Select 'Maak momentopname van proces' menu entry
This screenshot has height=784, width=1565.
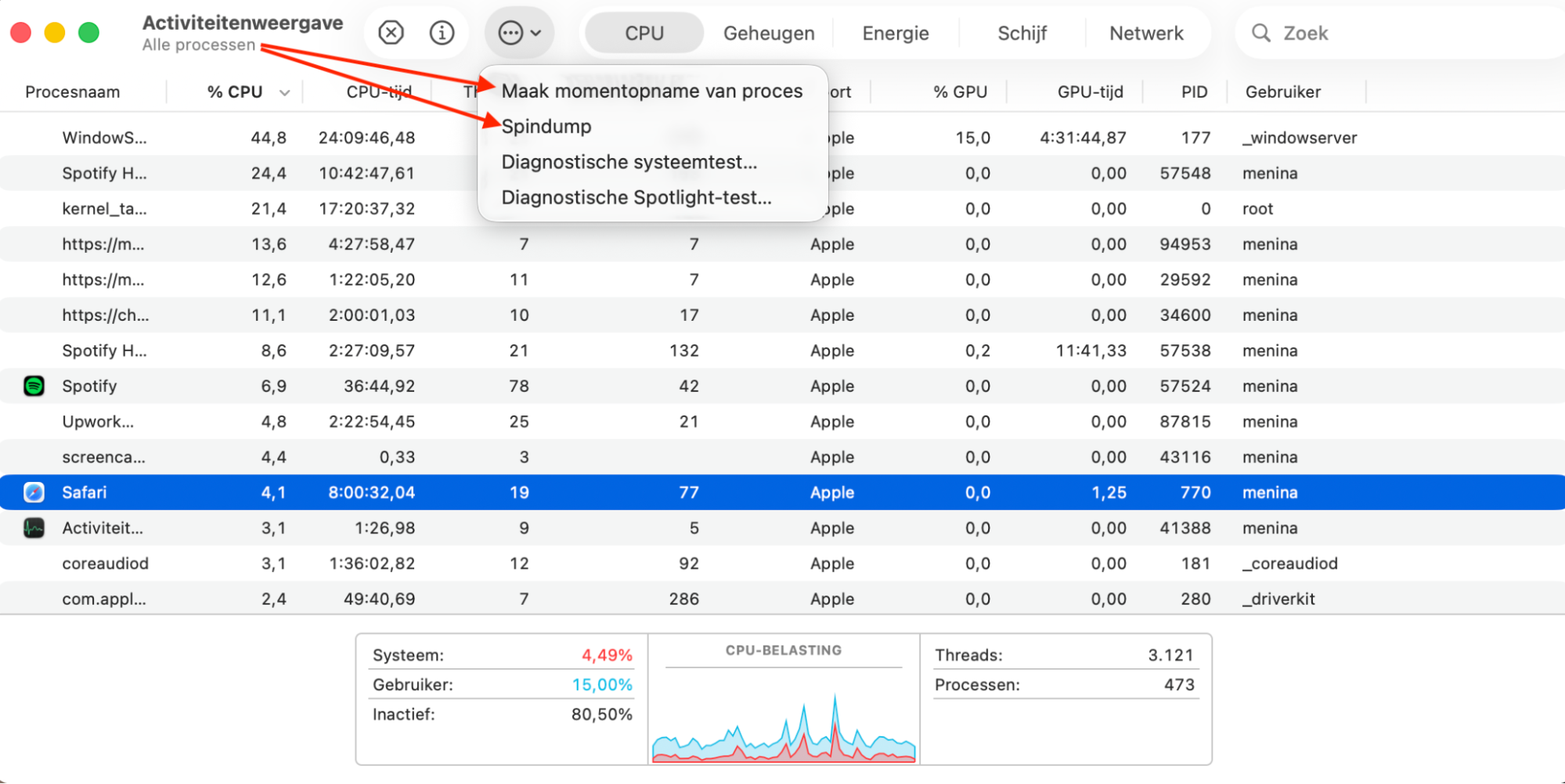point(652,91)
